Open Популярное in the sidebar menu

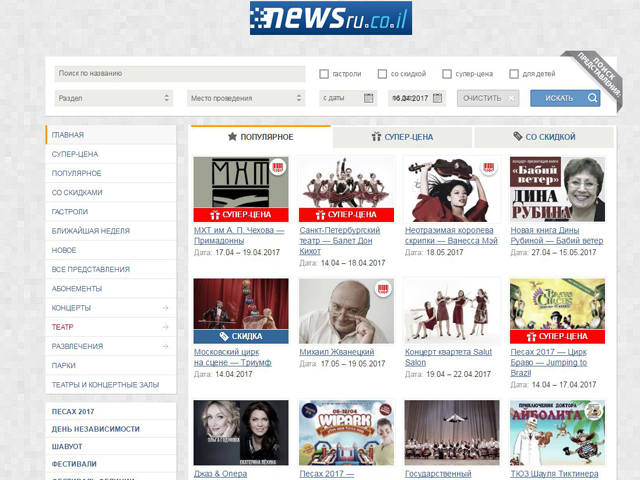(x=111, y=173)
